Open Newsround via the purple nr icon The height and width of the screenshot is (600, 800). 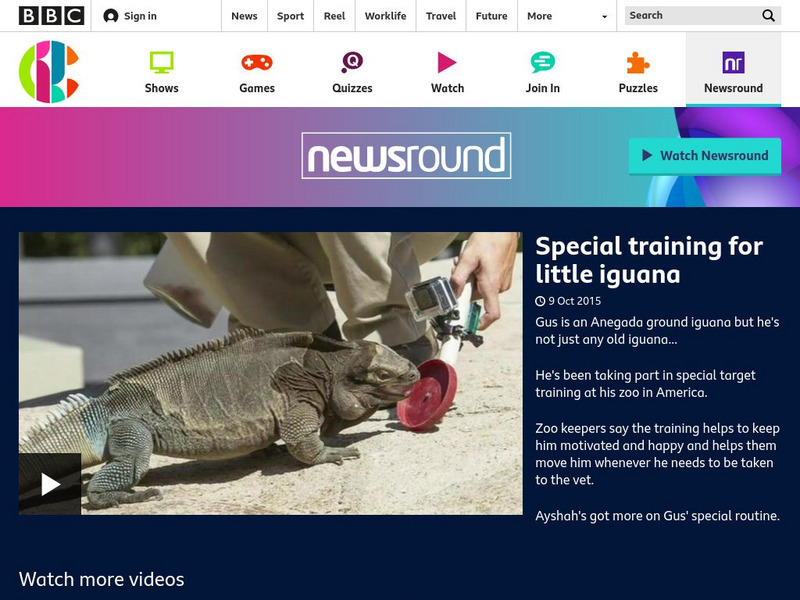coord(733,63)
